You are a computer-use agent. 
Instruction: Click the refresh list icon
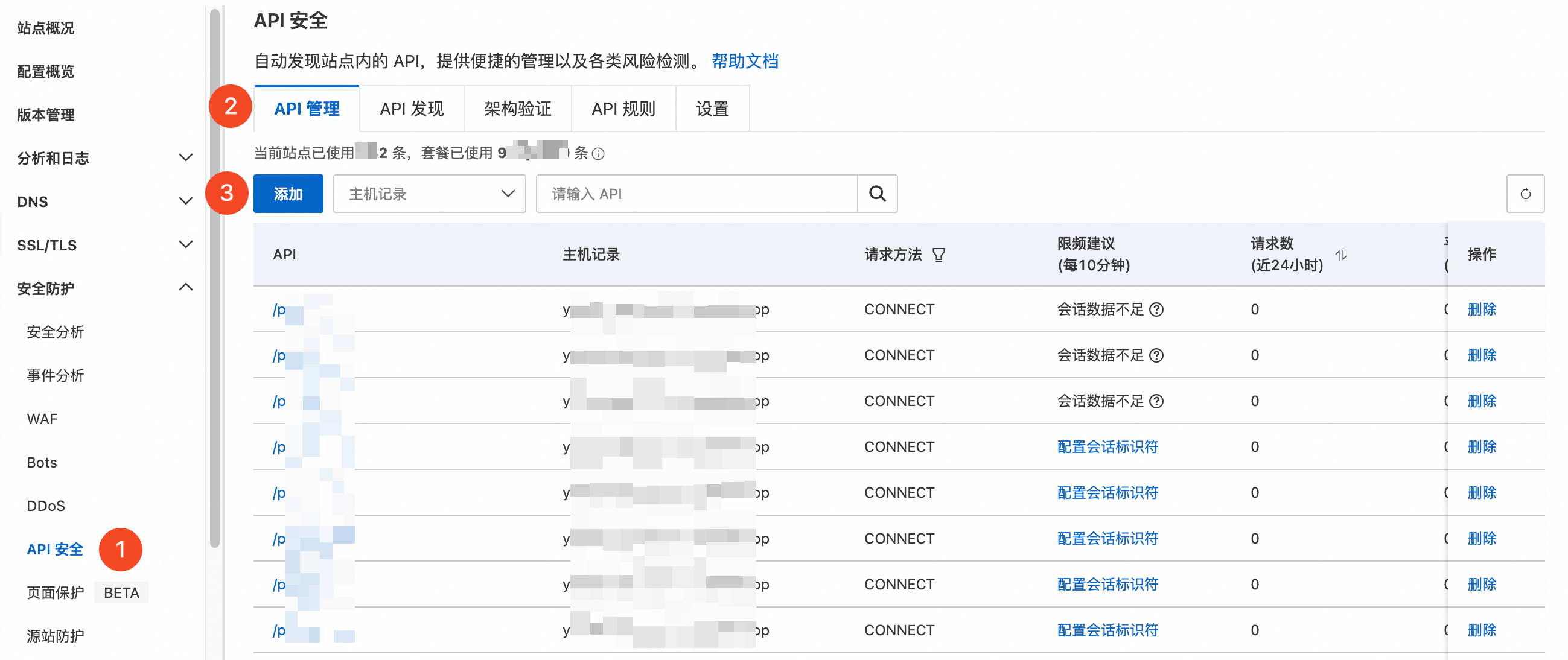(1525, 194)
